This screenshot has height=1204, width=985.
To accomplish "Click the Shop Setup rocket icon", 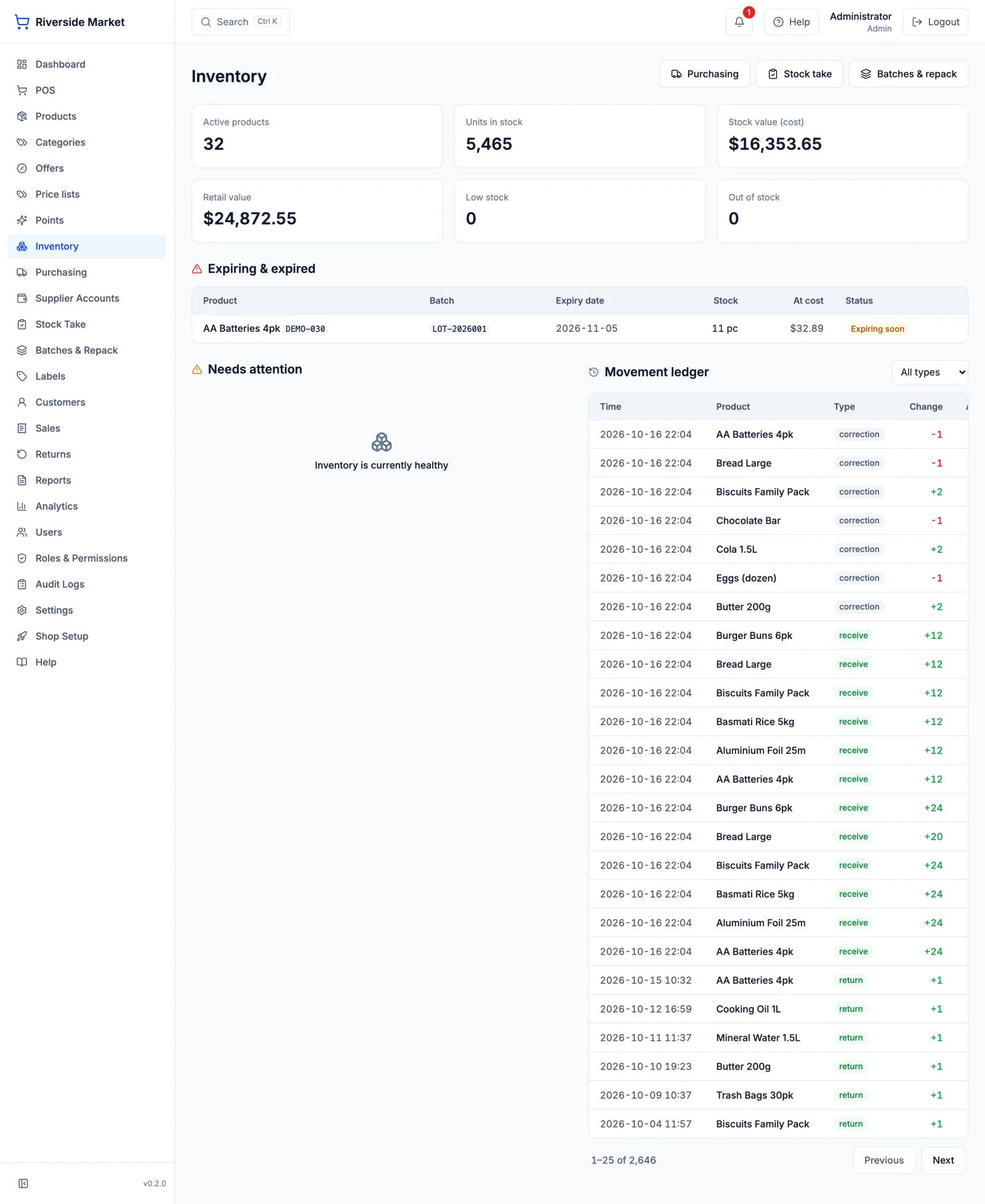I will tap(22, 636).
